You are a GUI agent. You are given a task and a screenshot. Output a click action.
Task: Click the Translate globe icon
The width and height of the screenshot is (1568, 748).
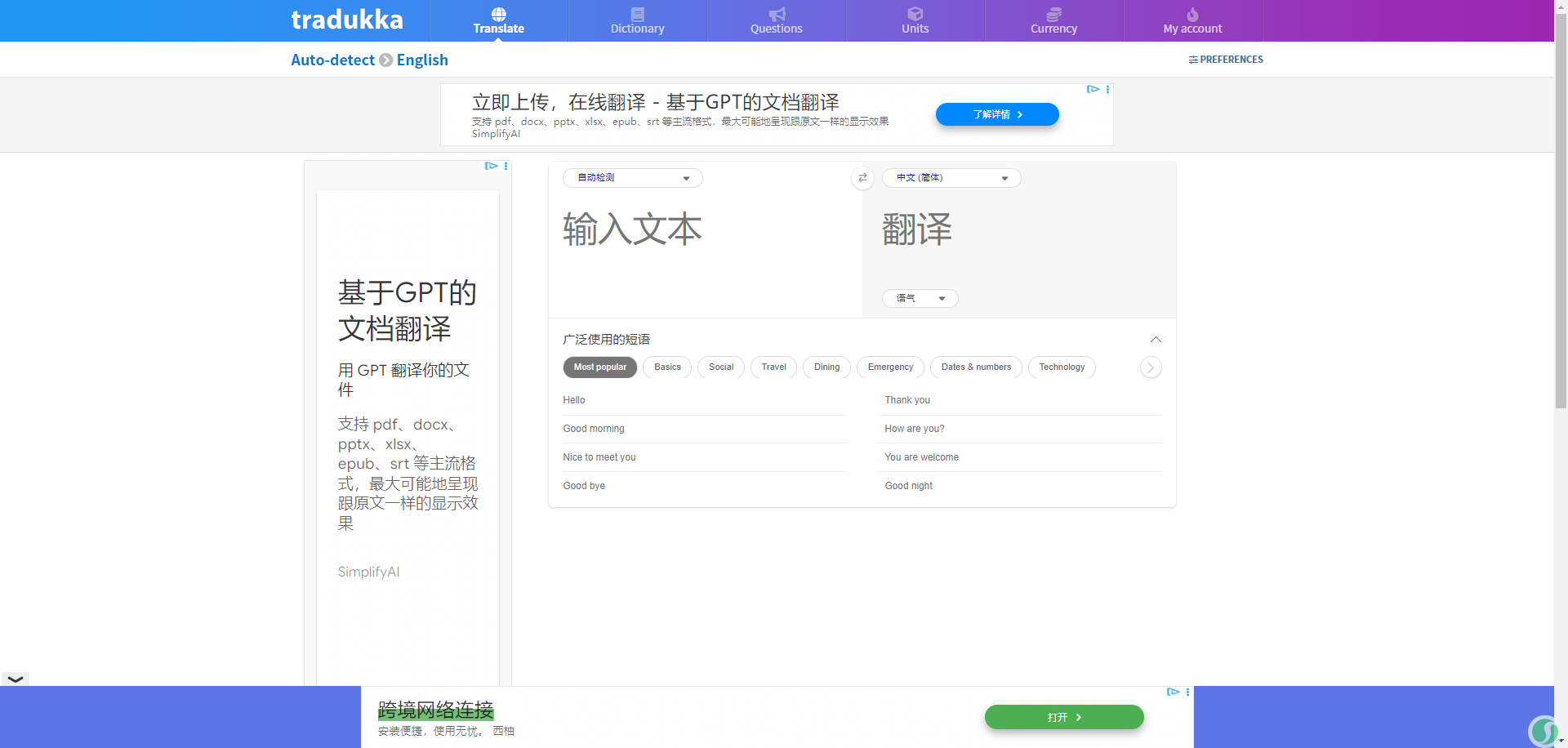point(498,14)
